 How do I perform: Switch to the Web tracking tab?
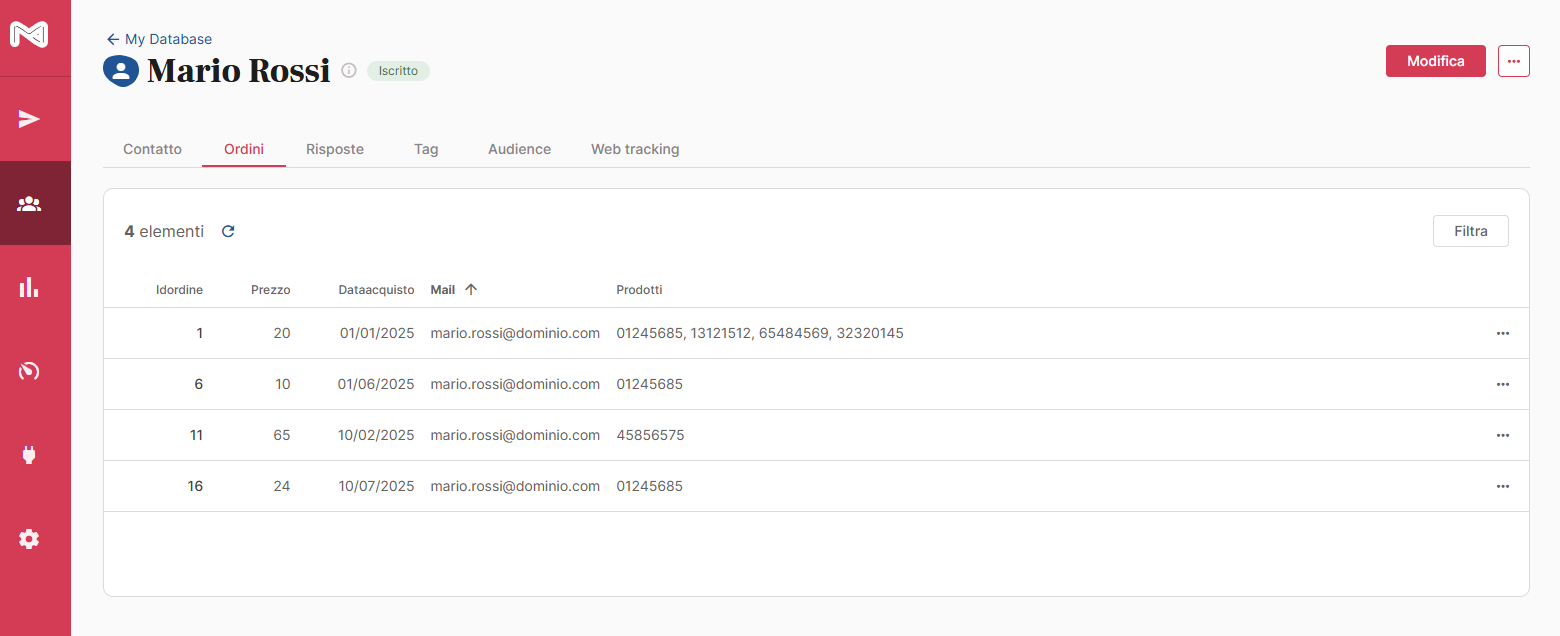634,149
